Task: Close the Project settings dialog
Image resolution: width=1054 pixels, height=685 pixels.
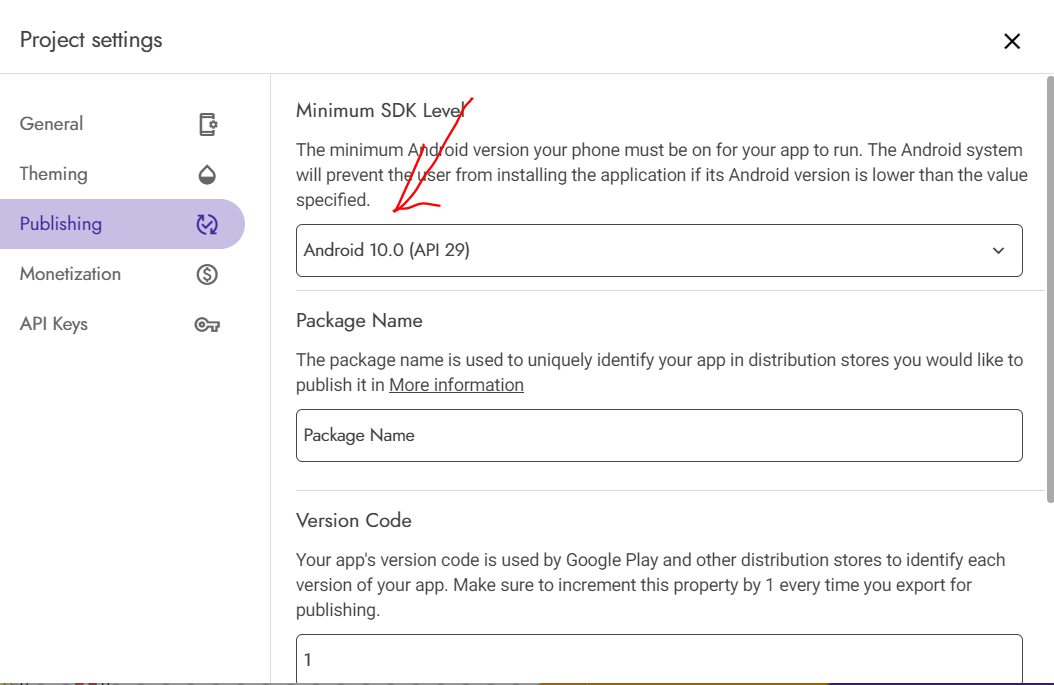Action: (1012, 41)
